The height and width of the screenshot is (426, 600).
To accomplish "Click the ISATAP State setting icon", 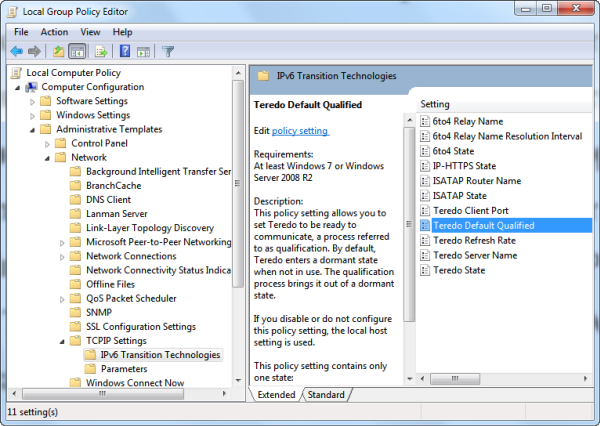I will tap(425, 196).
